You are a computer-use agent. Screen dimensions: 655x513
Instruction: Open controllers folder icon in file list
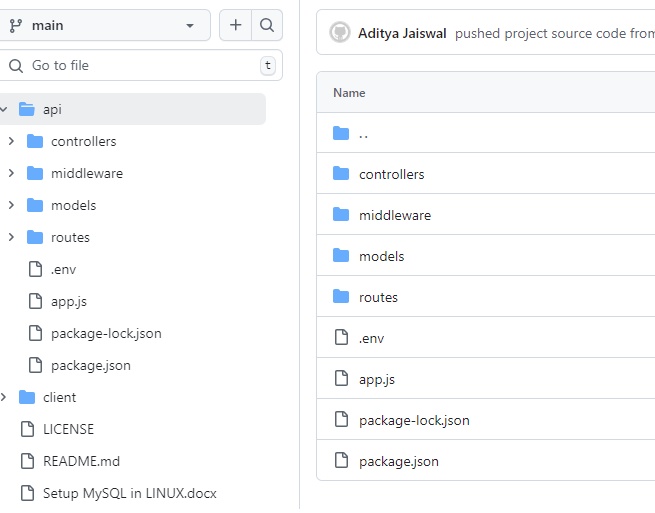tap(341, 174)
